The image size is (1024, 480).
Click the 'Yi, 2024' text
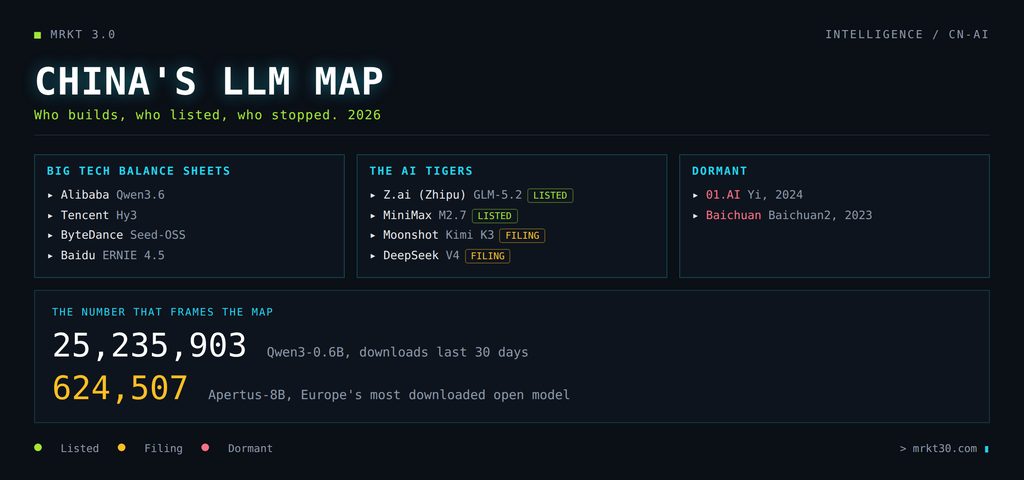tap(775, 195)
